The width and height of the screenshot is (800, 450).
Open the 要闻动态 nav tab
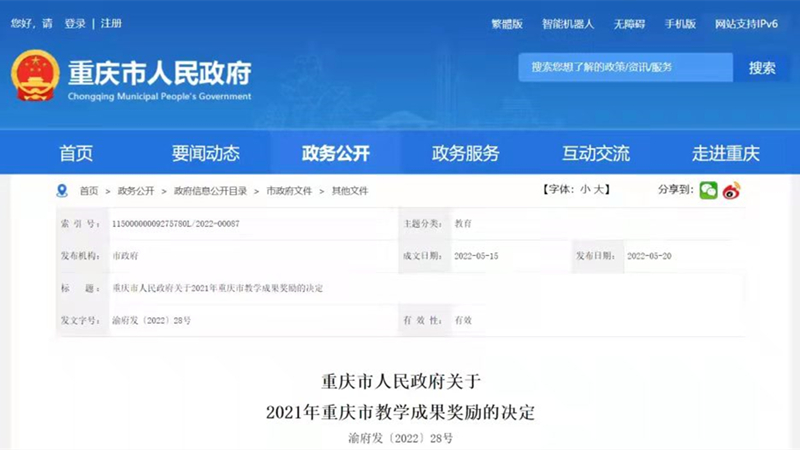pos(206,153)
